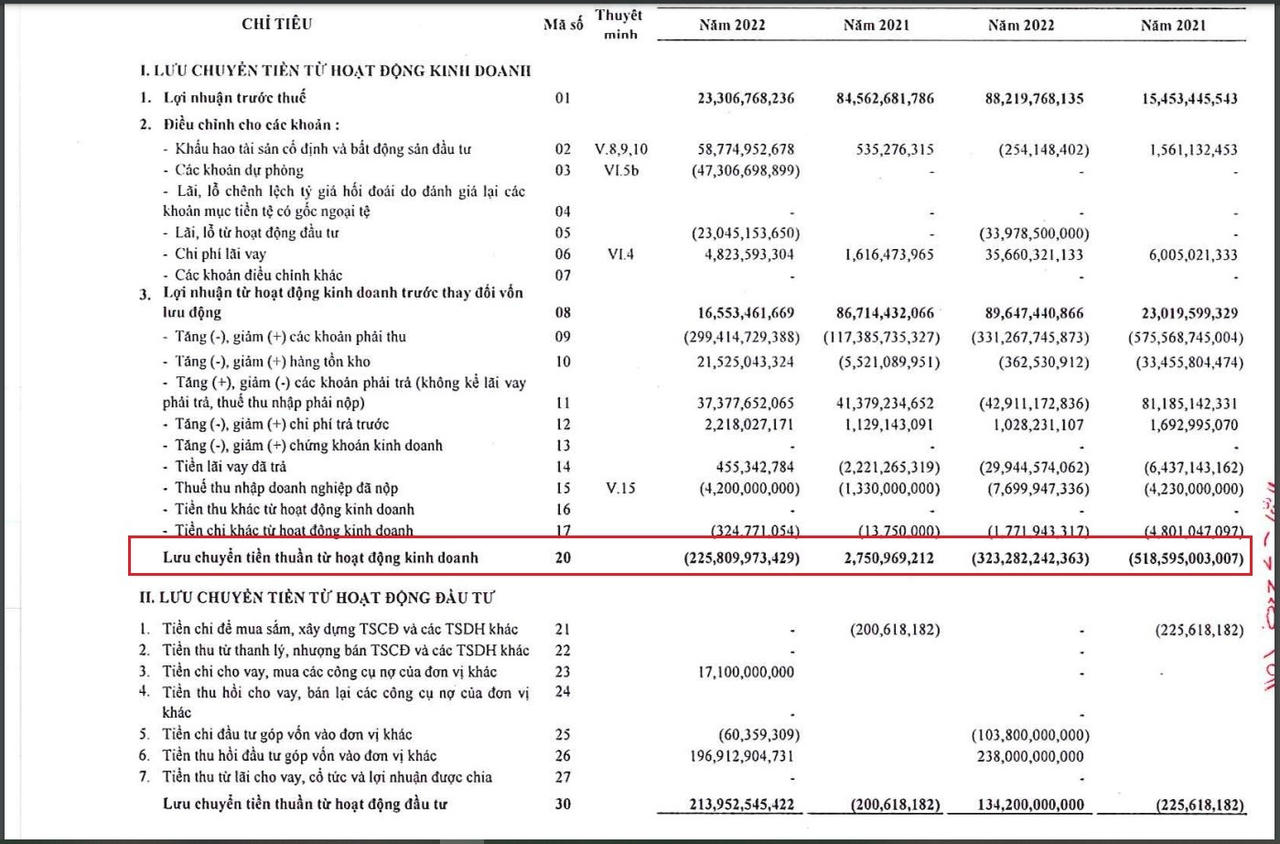Select "Thuế thu nhập doanh nghiệp đã nộp" row label
Viewport: 1280px width, 844px height.
pos(287,488)
